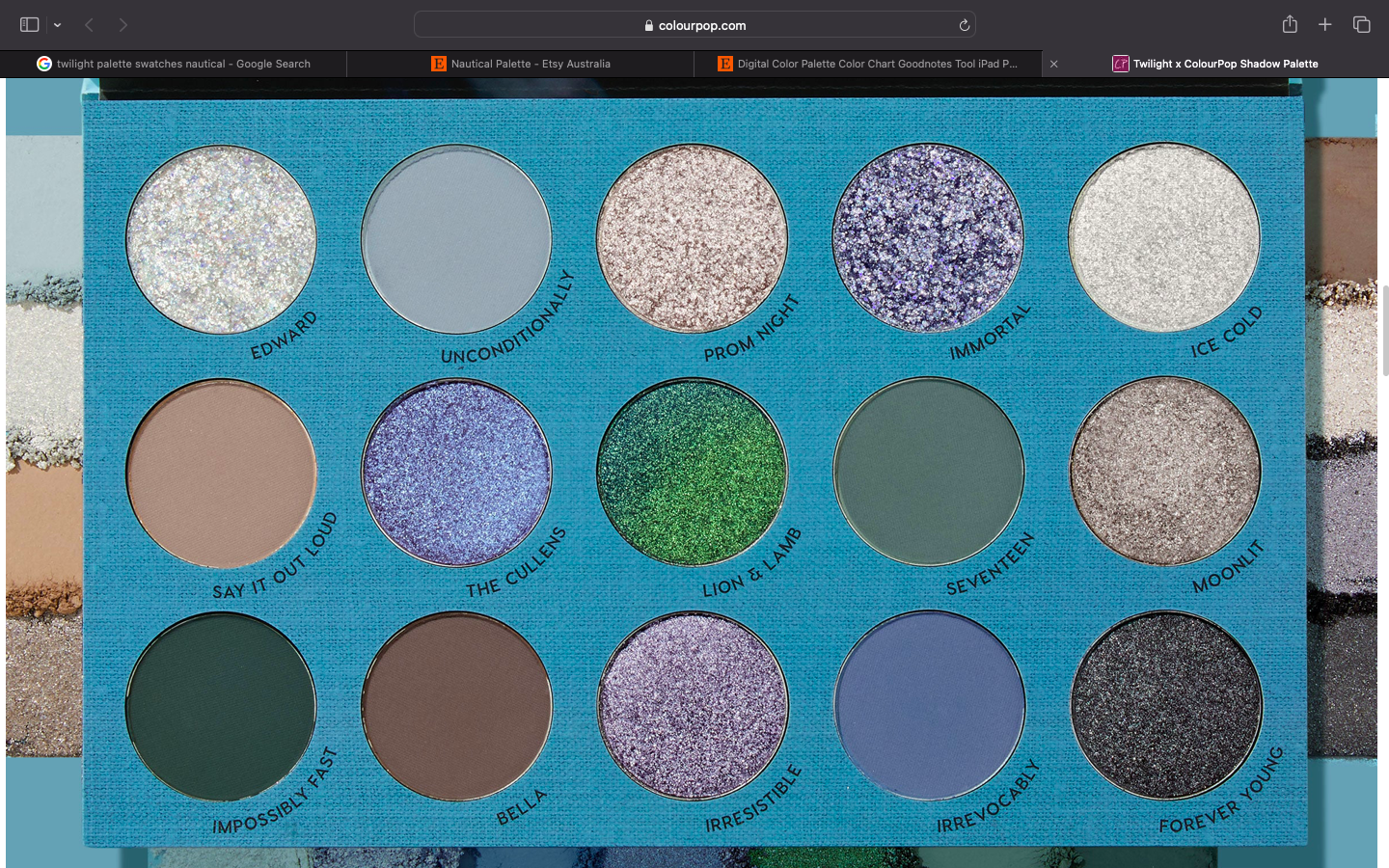
Task: Open the Share menu icon
Action: [1290, 25]
